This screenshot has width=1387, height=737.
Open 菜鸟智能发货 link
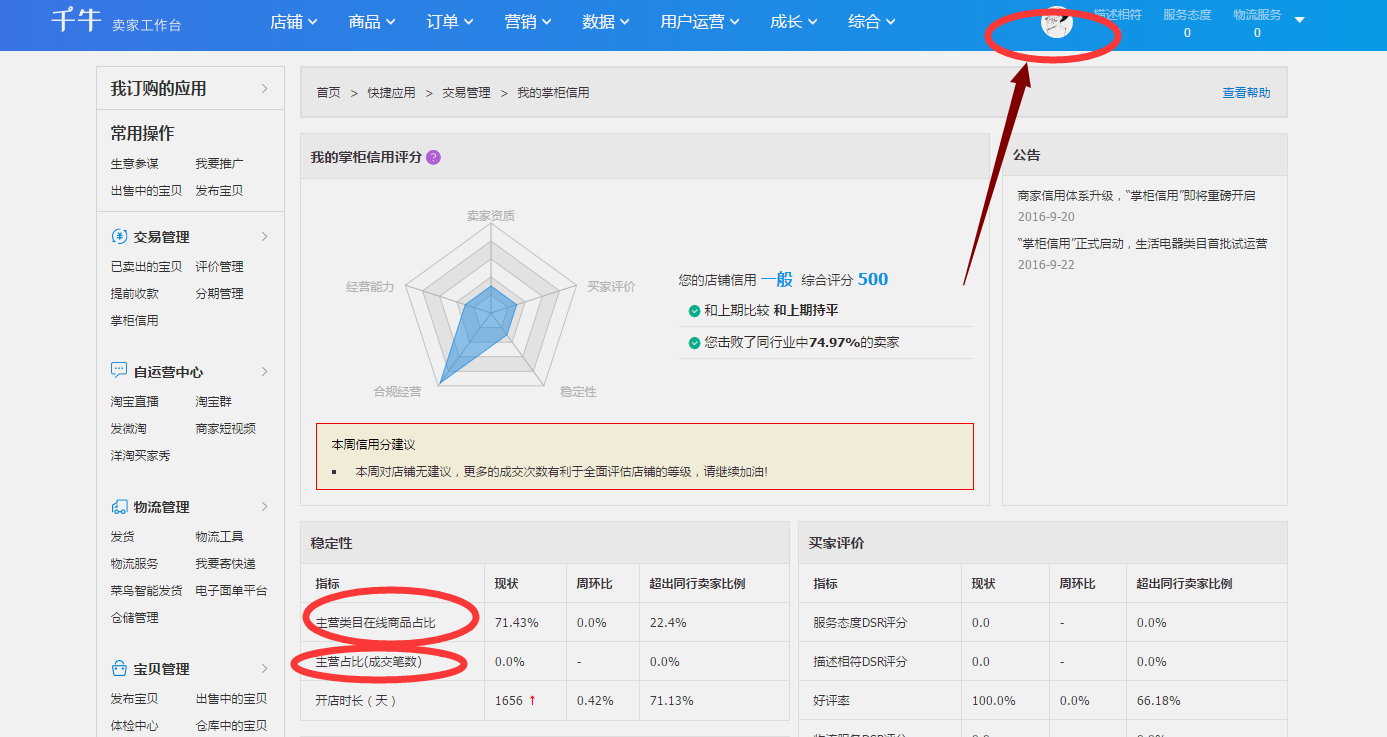(x=146, y=590)
